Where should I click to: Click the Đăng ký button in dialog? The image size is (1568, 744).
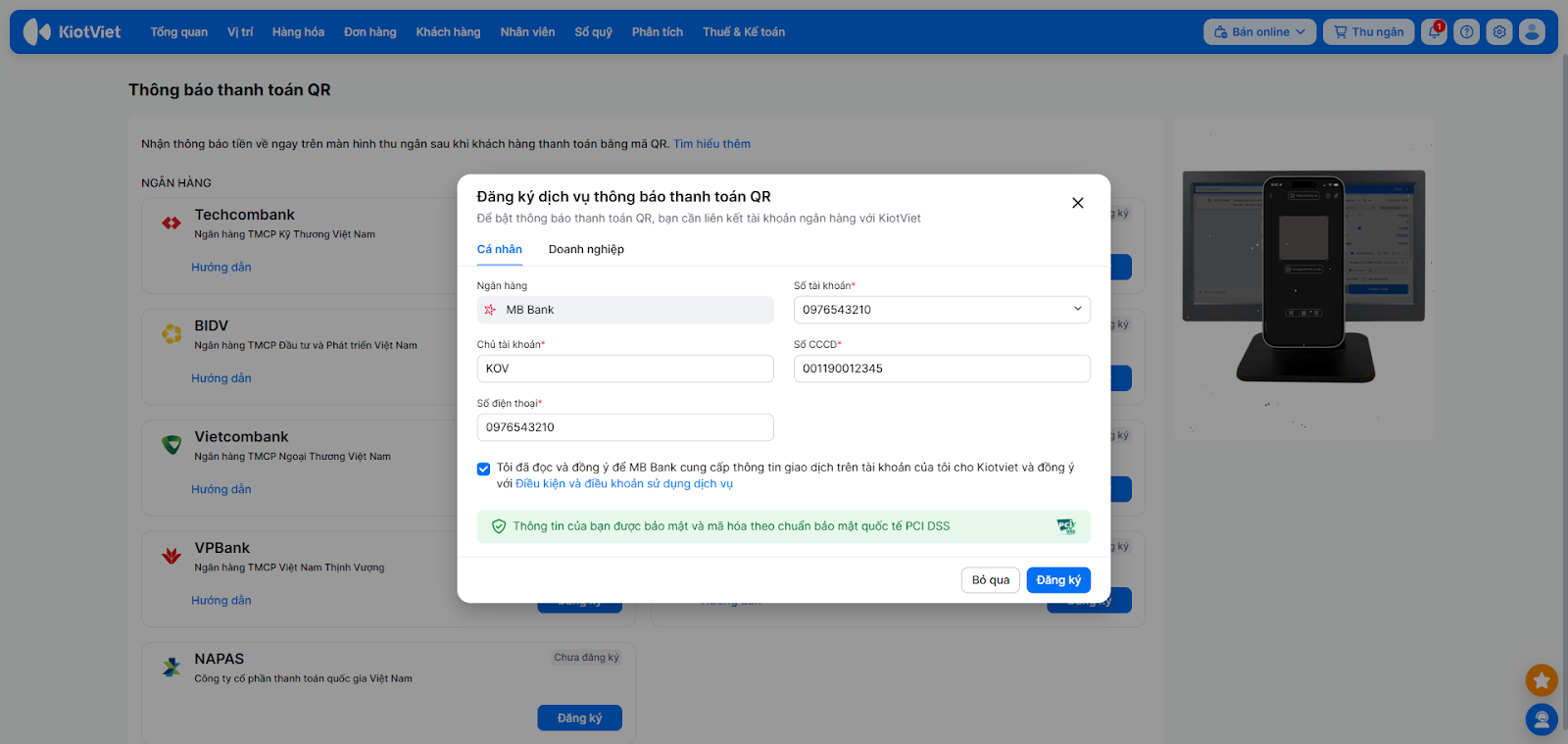pos(1058,580)
